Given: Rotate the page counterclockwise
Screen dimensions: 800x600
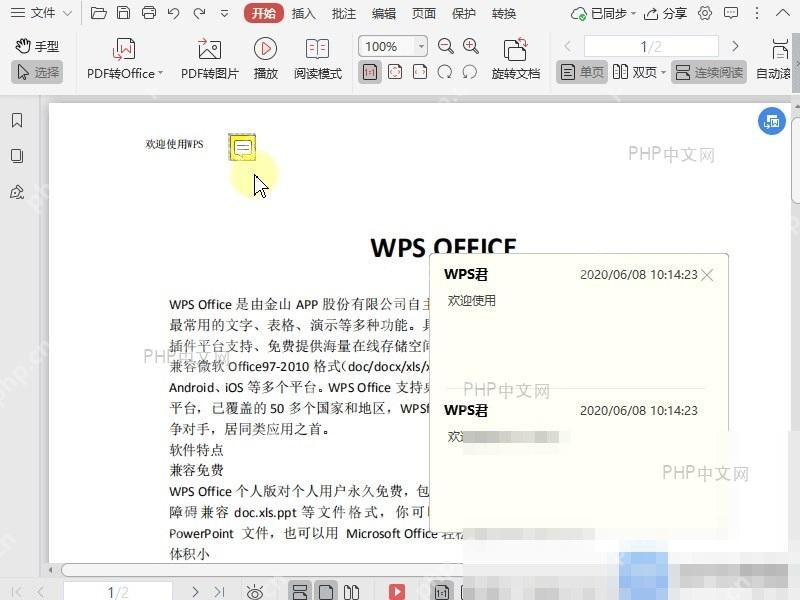Looking at the screenshot, I should pyautogui.click(x=469, y=72).
